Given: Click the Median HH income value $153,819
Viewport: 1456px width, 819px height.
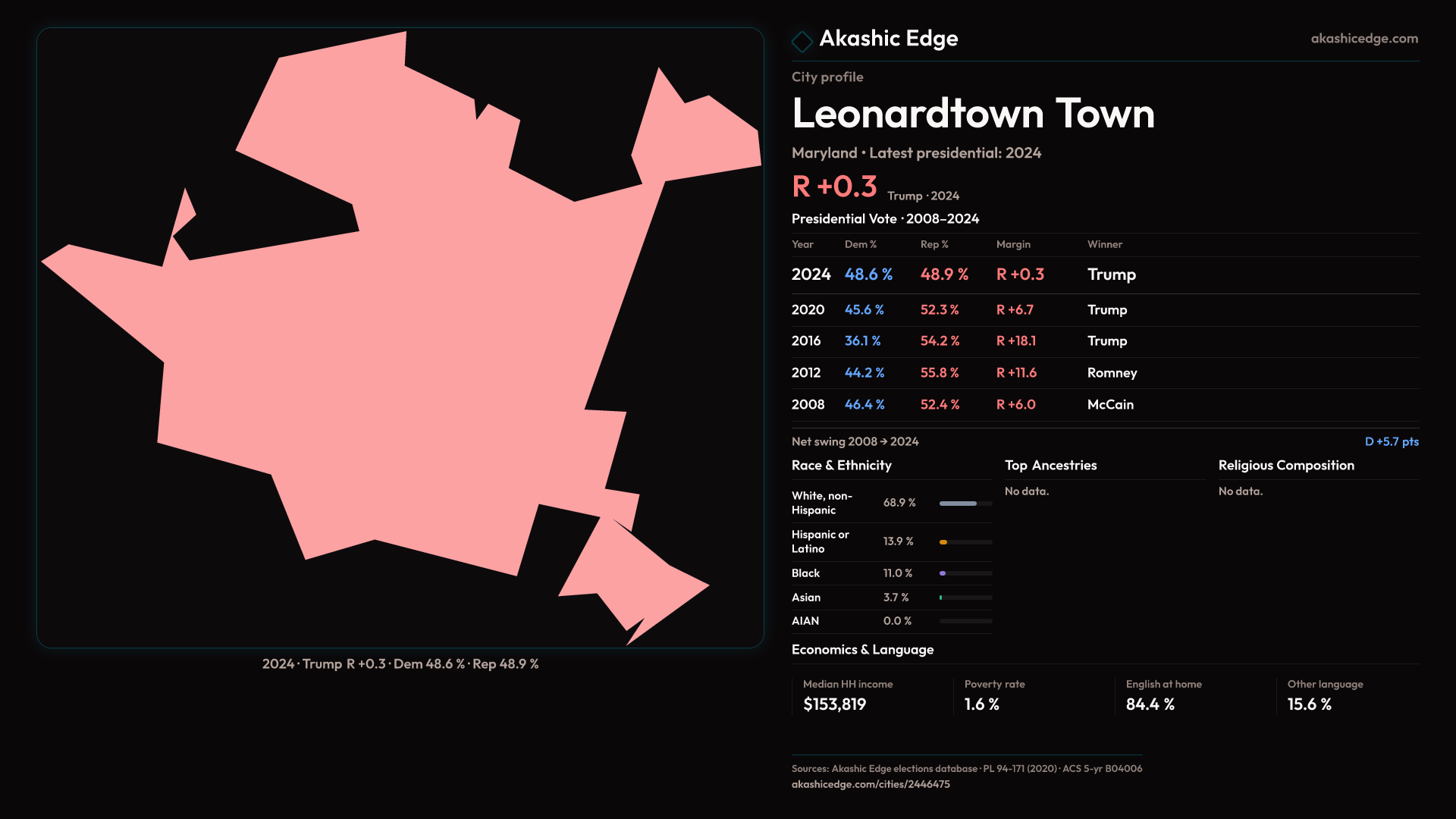Looking at the screenshot, I should (x=834, y=704).
